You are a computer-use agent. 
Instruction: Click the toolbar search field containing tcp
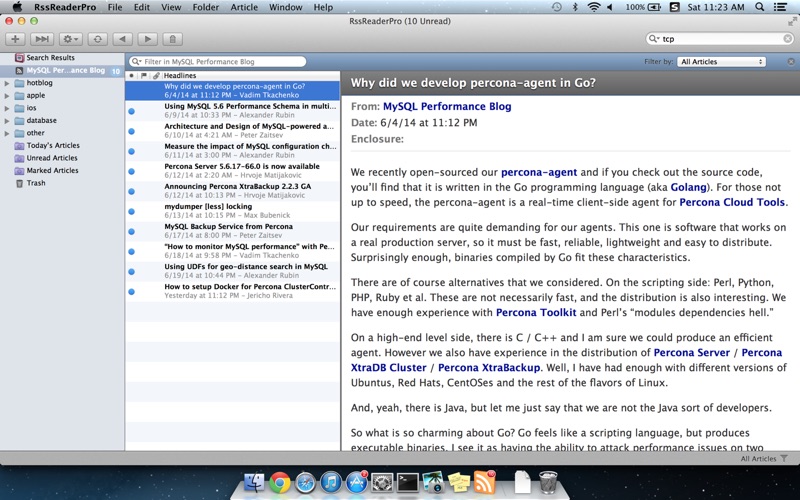[719, 39]
